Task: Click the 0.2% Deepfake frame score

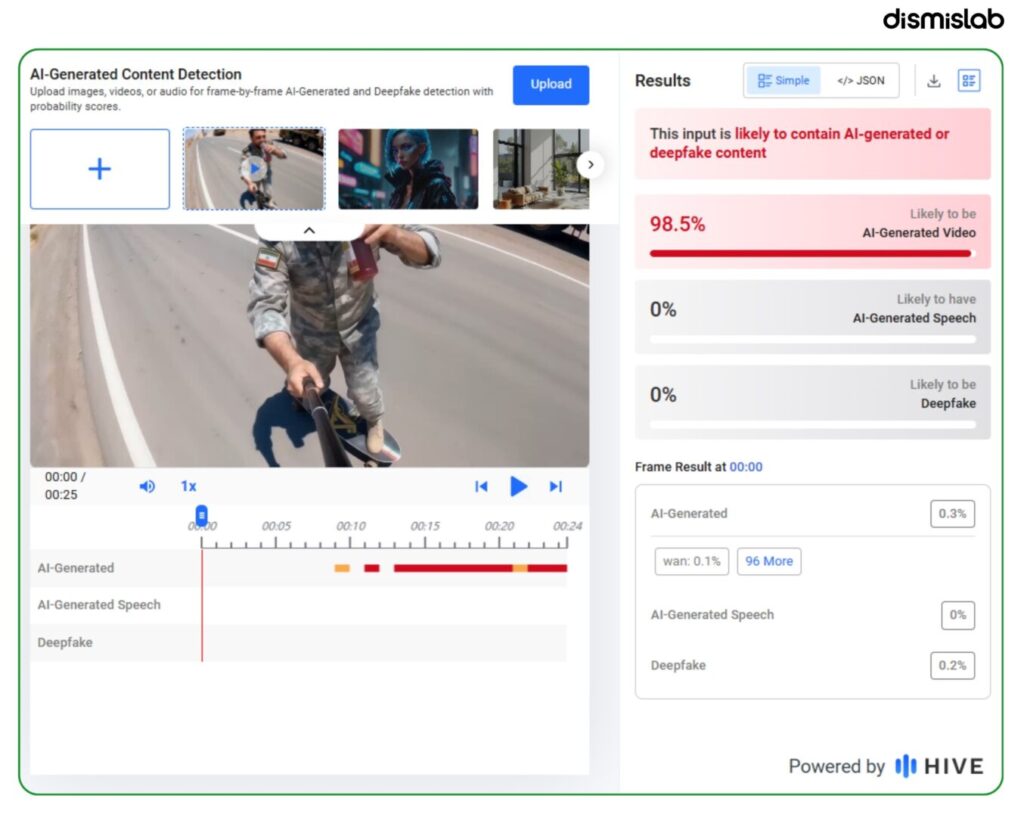Action: click(x=952, y=665)
